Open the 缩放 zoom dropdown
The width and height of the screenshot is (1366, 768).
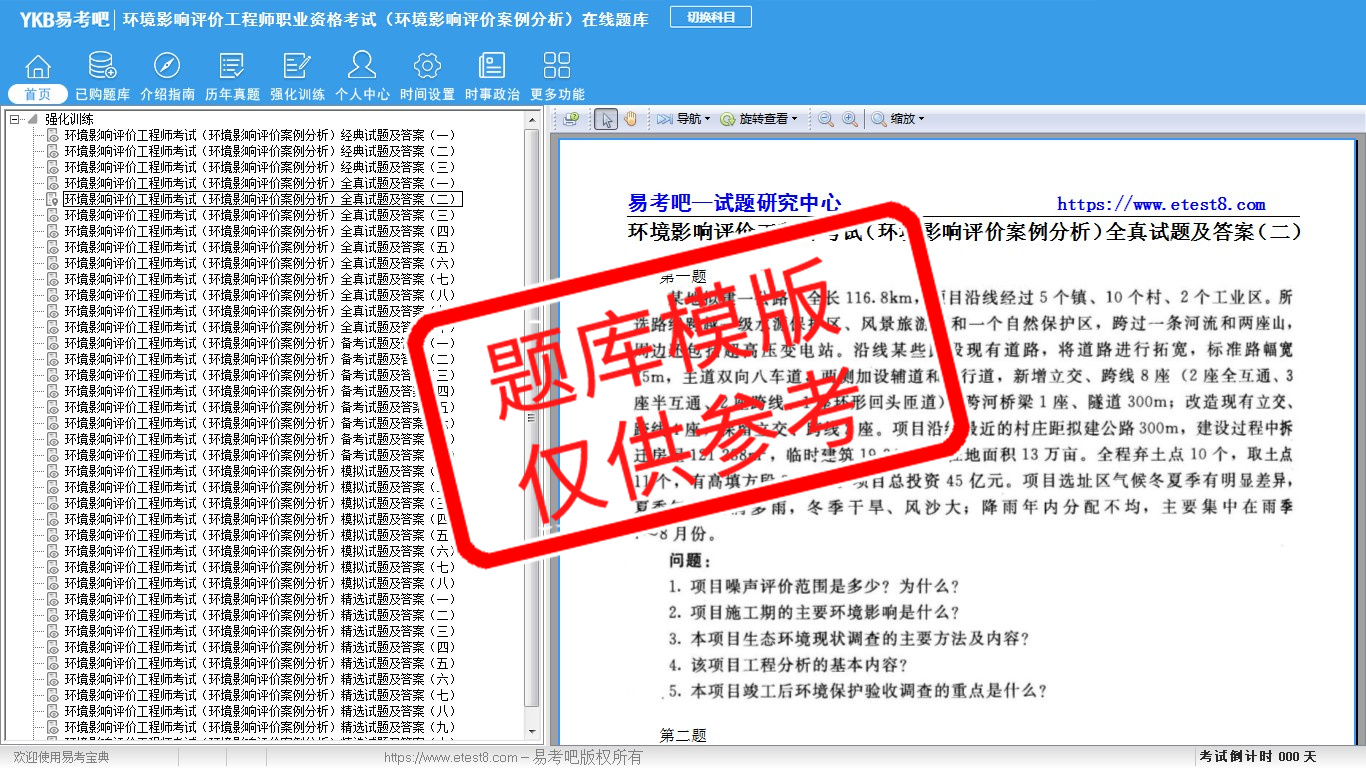(x=898, y=119)
